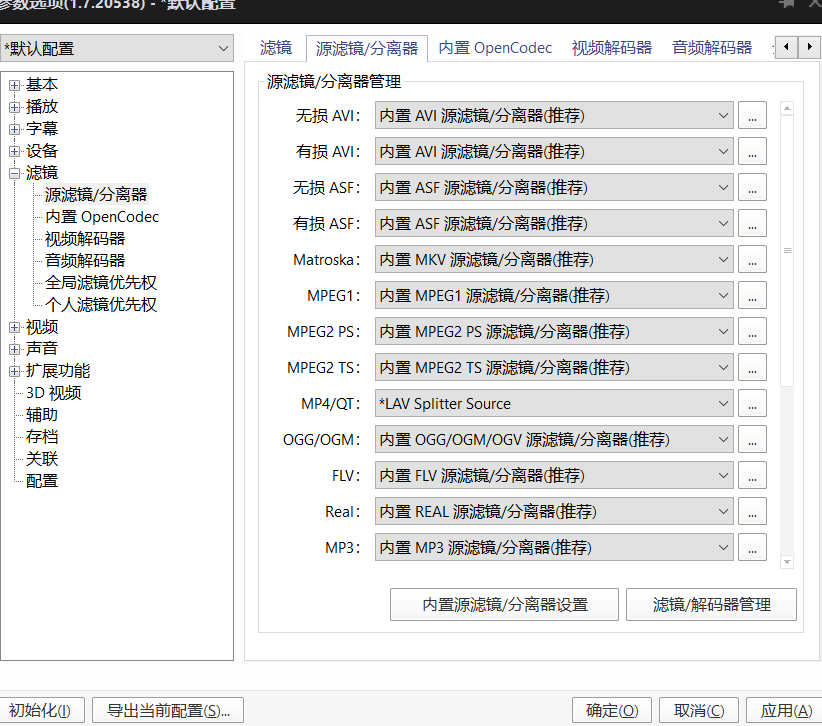Open the MPEG2 PS splitter dropdown
This screenshot has height=726, width=822.
(x=554, y=331)
